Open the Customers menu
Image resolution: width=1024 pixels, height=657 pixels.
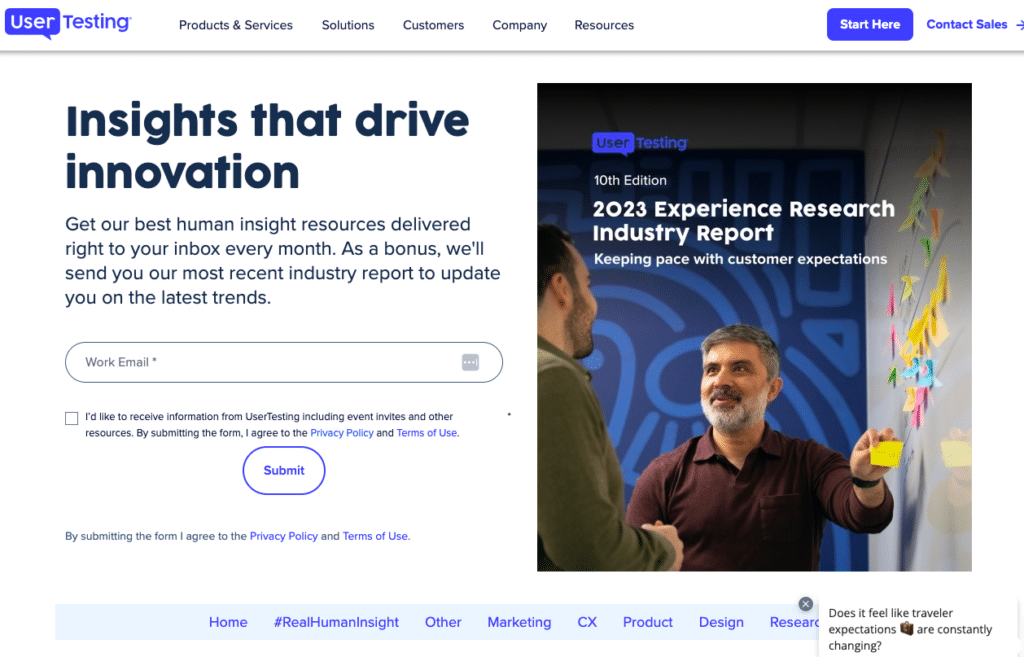coord(434,25)
